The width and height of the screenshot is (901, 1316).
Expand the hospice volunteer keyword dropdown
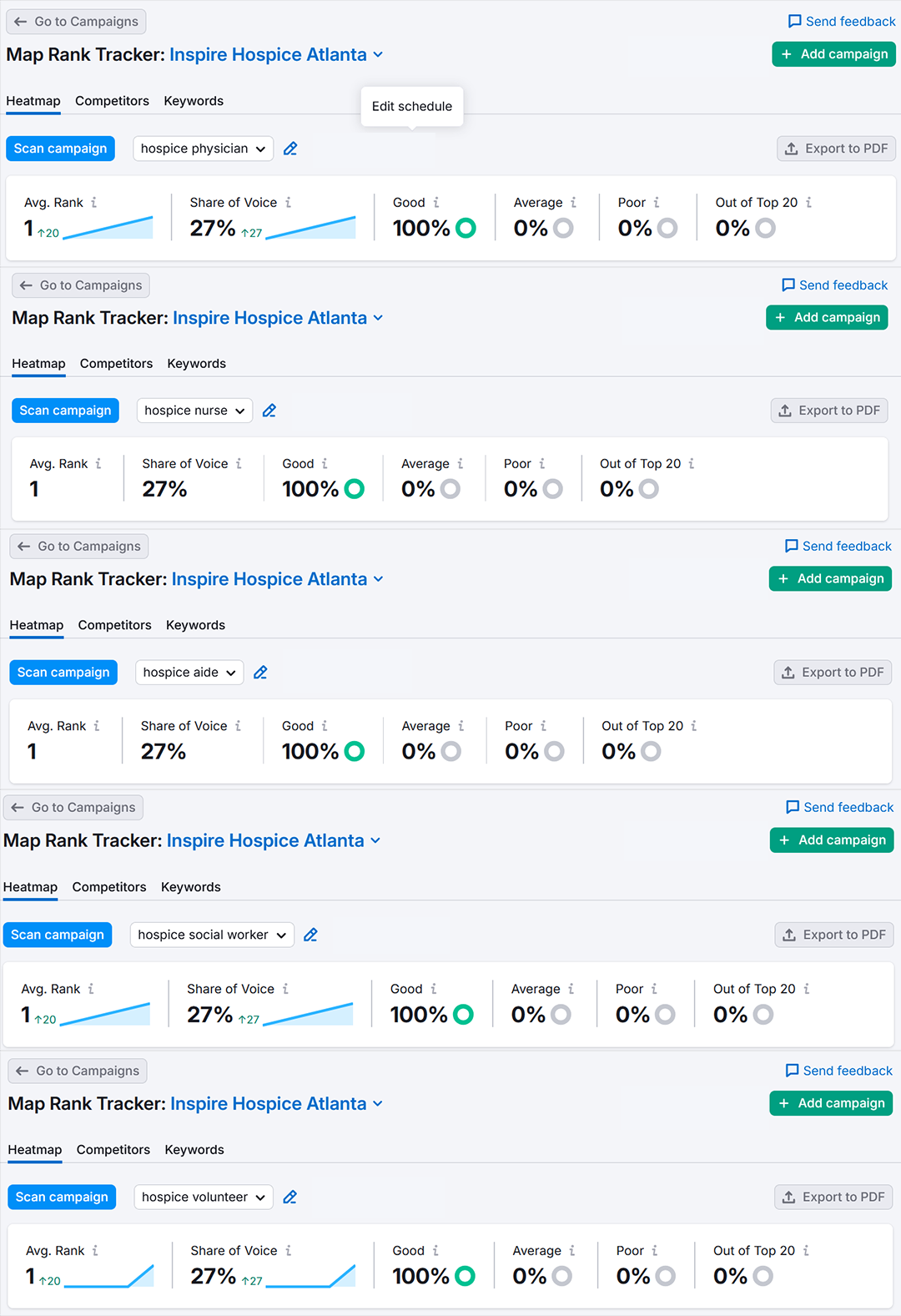[204, 1197]
